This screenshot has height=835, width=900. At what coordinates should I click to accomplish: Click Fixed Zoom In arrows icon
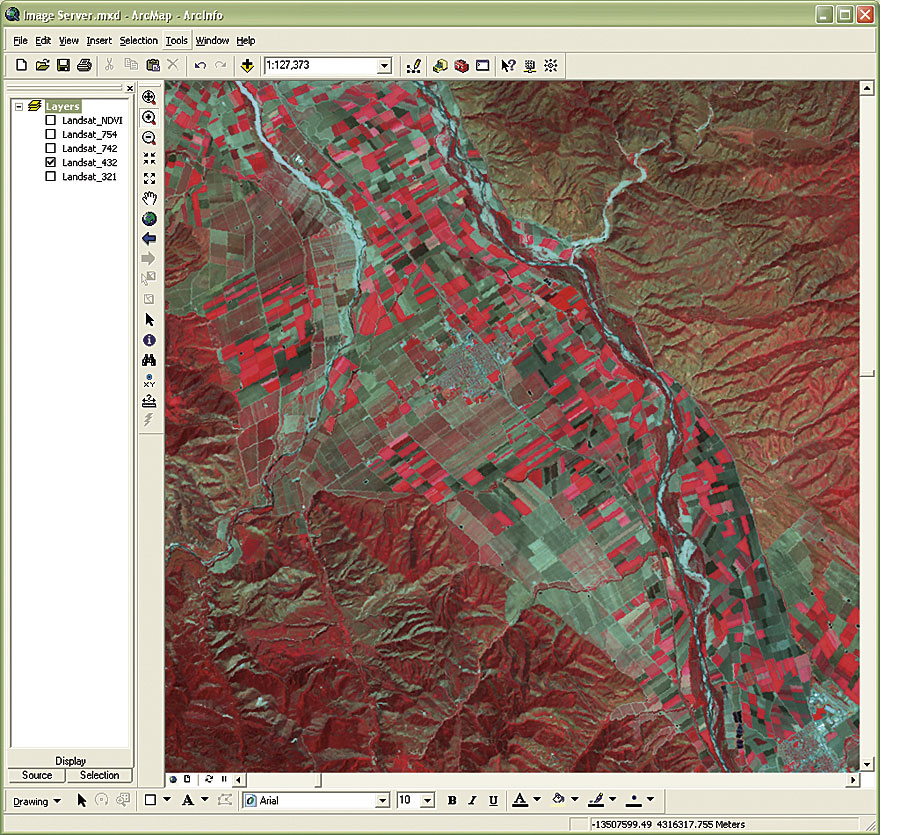pos(149,158)
